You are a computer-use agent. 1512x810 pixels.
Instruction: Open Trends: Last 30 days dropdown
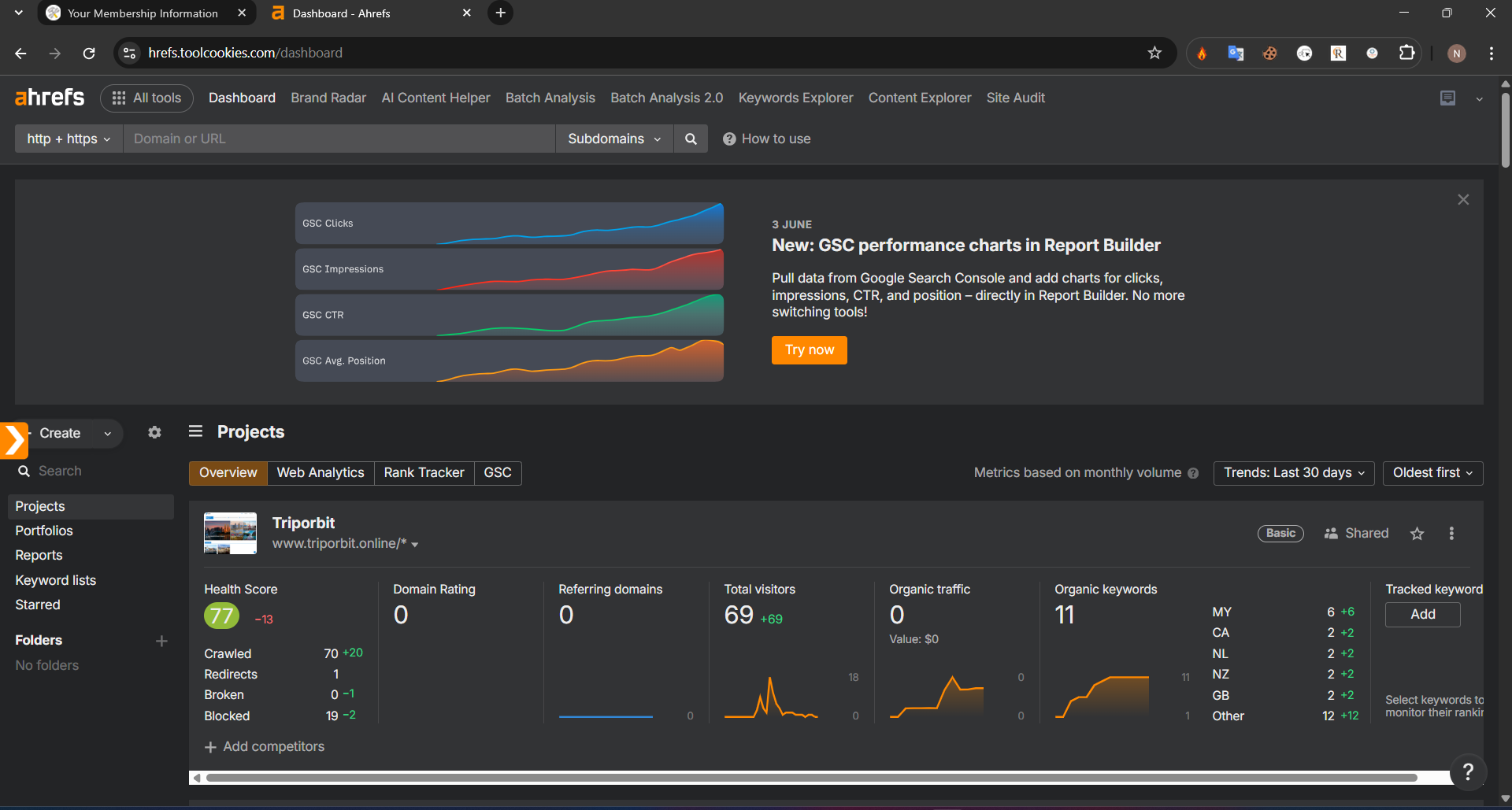tap(1294, 473)
